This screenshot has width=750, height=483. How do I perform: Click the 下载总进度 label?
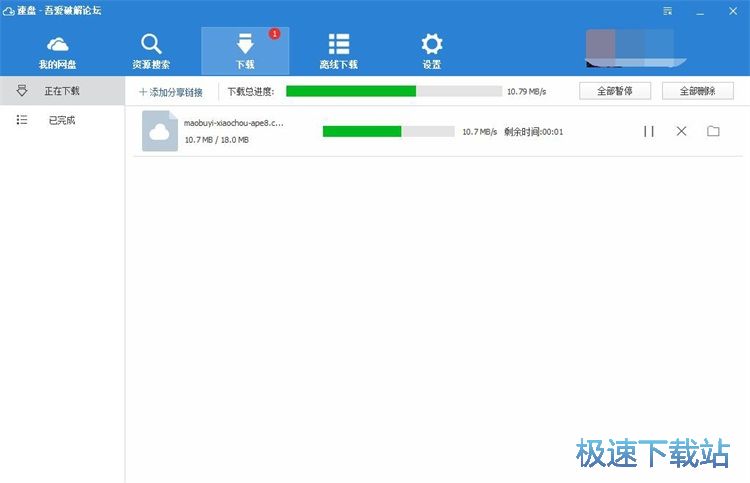pos(251,91)
